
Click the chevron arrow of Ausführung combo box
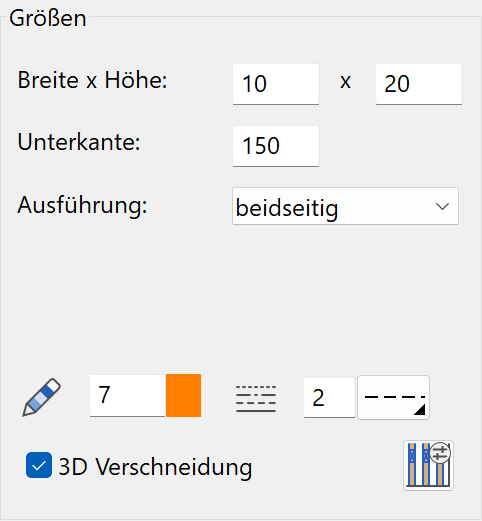click(x=442, y=206)
